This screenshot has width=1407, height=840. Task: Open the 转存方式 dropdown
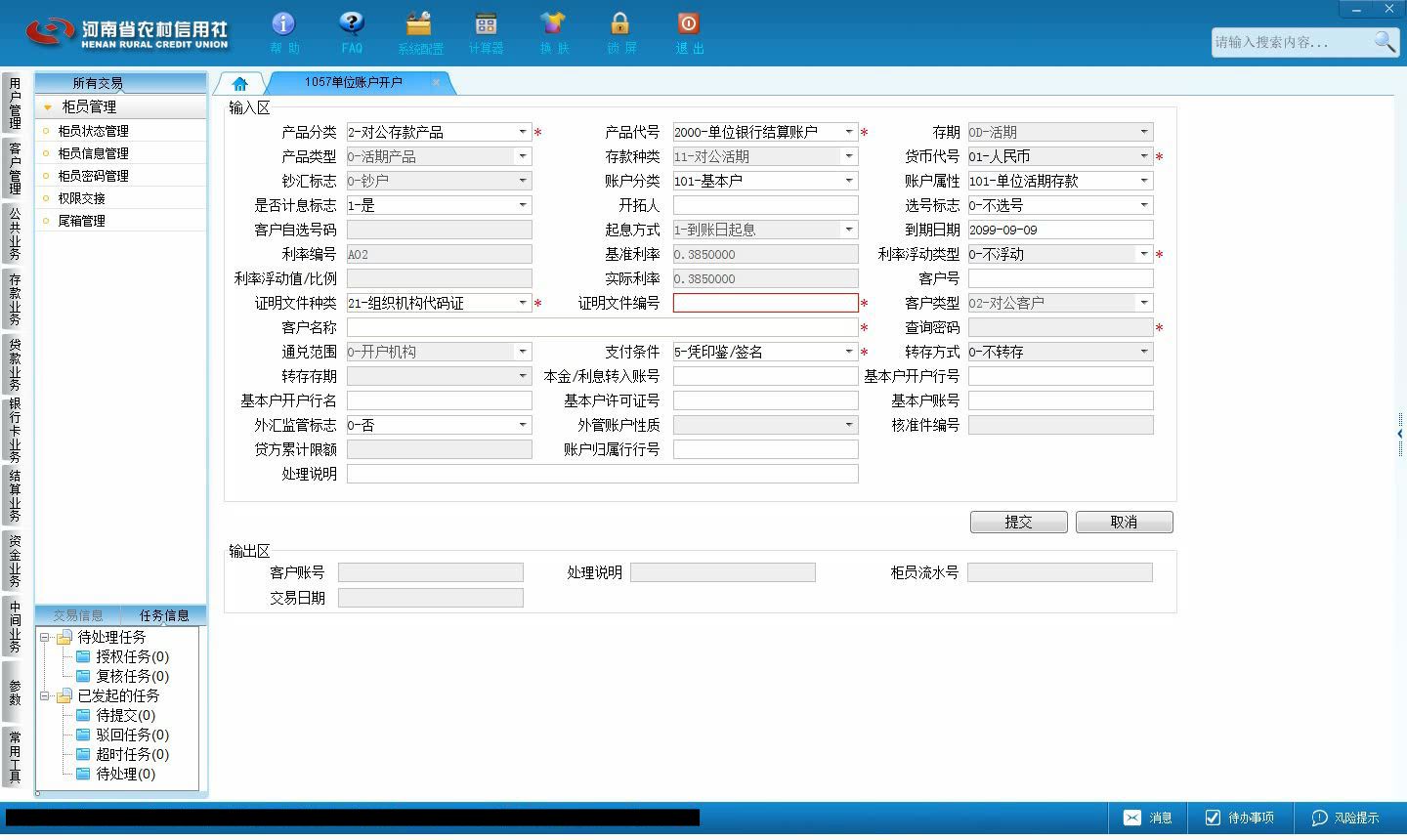[1144, 352]
